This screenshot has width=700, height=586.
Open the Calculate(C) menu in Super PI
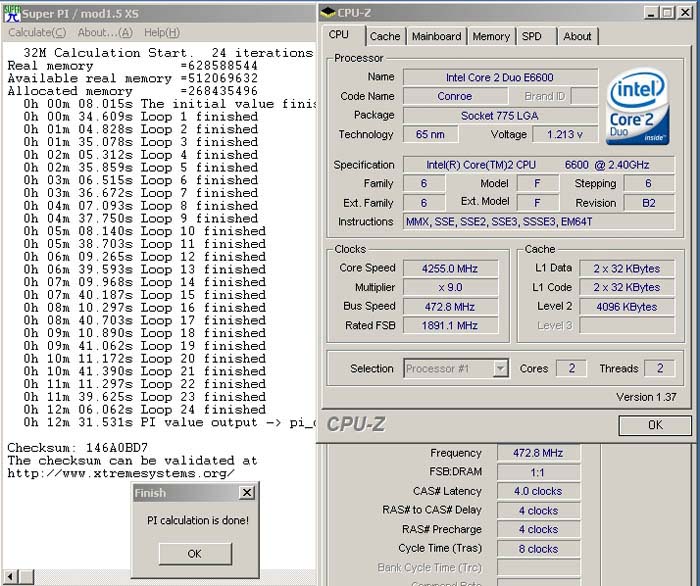click(37, 33)
